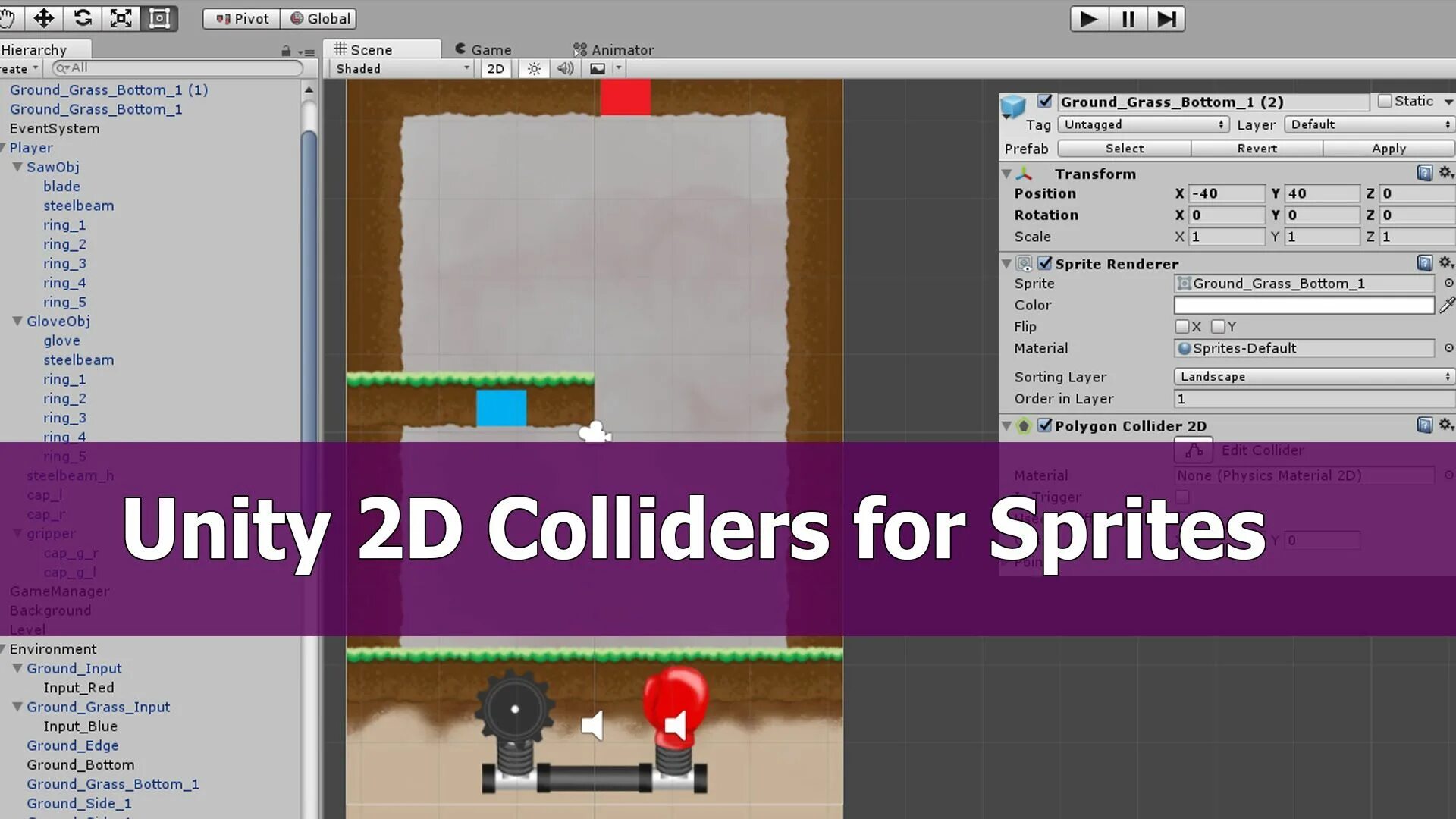Open the Create dropdown in Hierarchy
Viewport: 1456px width, 819px height.
(19, 68)
